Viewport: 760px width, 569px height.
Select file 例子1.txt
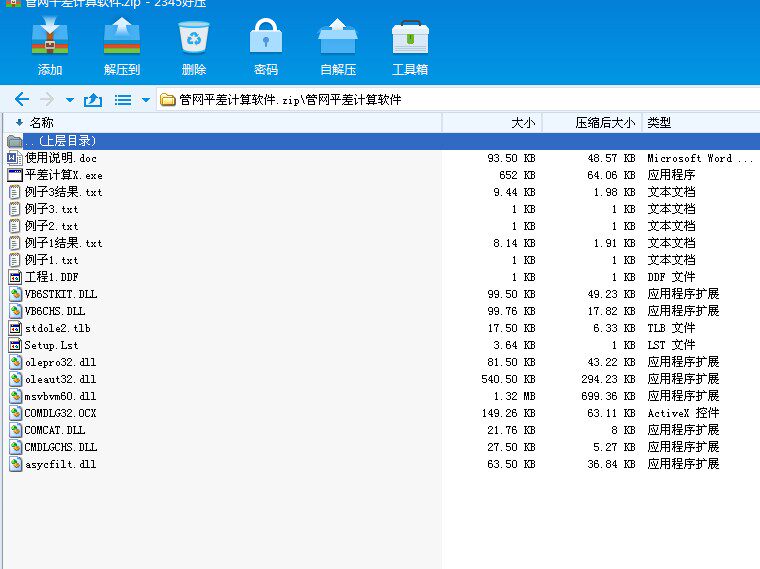point(51,260)
